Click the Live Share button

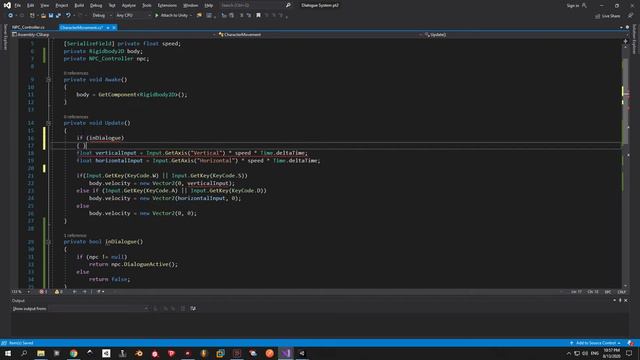pos(607,16)
